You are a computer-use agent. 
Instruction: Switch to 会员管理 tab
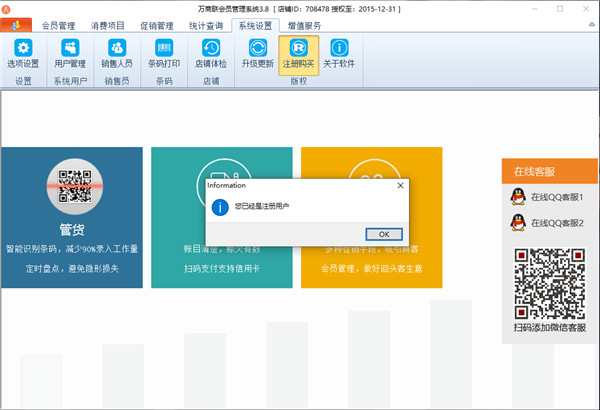[x=58, y=25]
